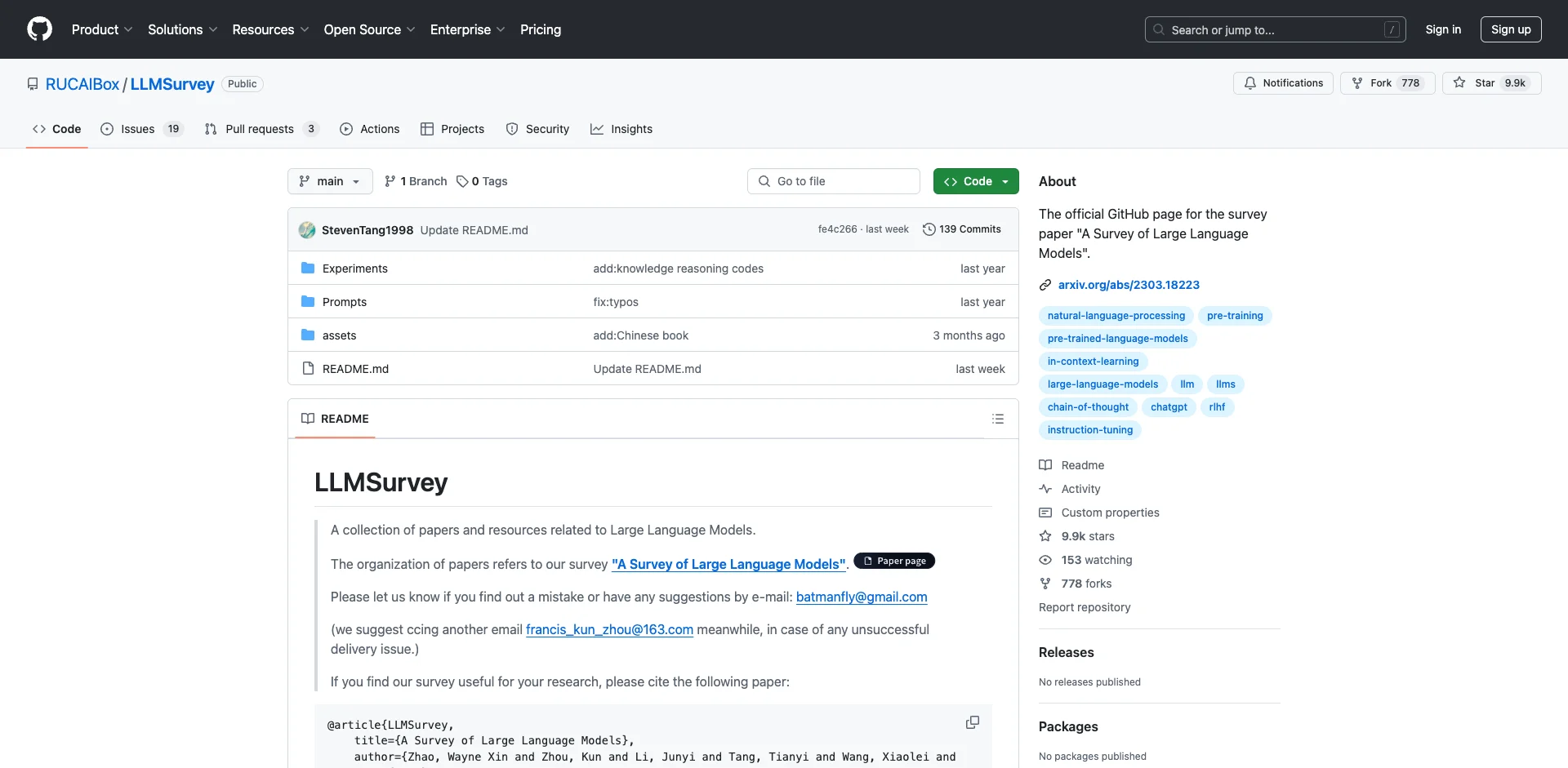Screen dimensions: 1568x768
Task: Click the commit history clock icon
Action: pos(929,229)
